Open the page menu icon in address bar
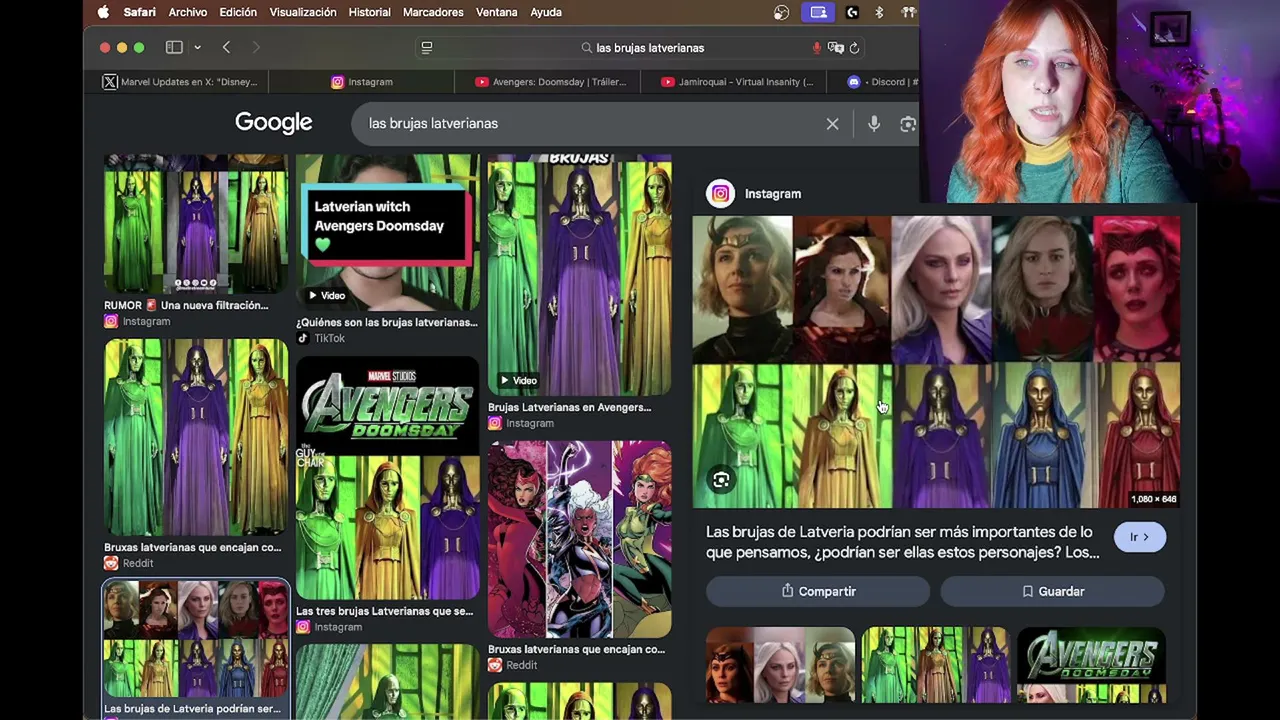Image resolution: width=1280 pixels, height=720 pixels. [427, 47]
